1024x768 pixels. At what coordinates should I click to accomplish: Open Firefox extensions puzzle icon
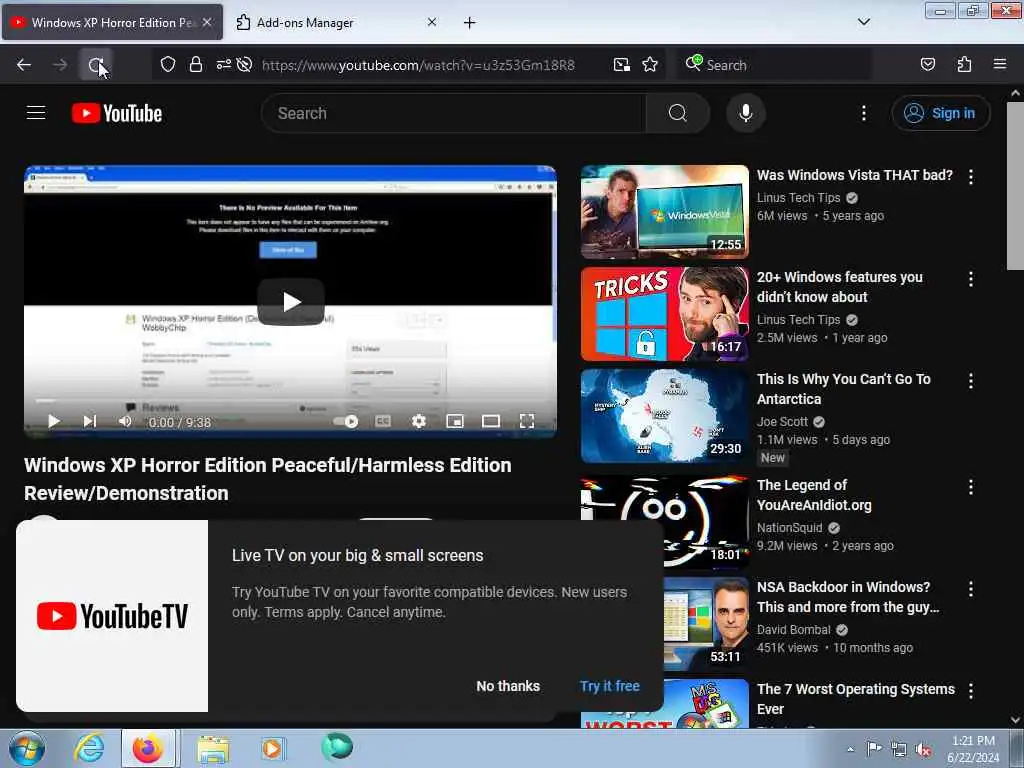point(964,65)
